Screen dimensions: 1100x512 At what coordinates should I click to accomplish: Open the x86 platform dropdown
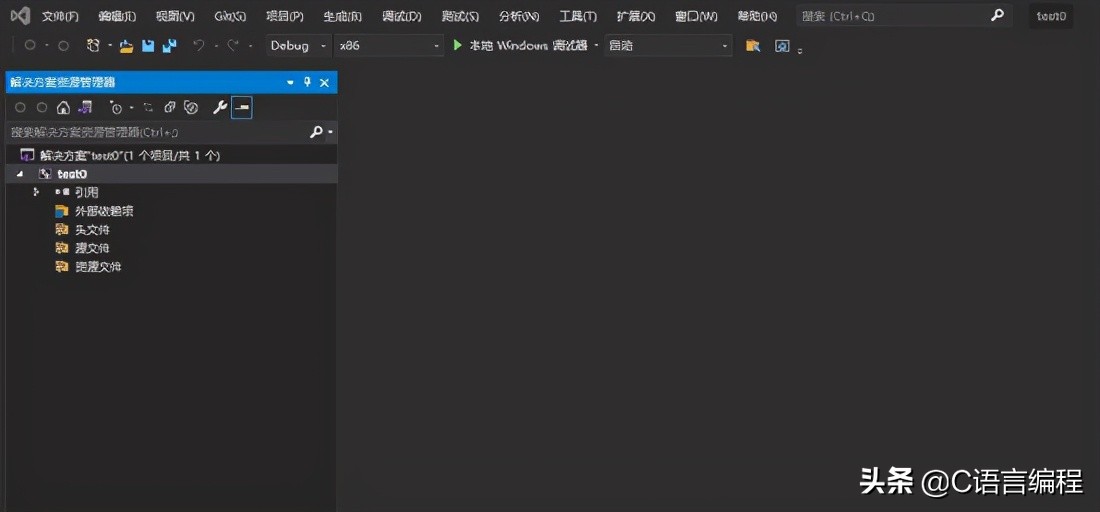point(389,46)
